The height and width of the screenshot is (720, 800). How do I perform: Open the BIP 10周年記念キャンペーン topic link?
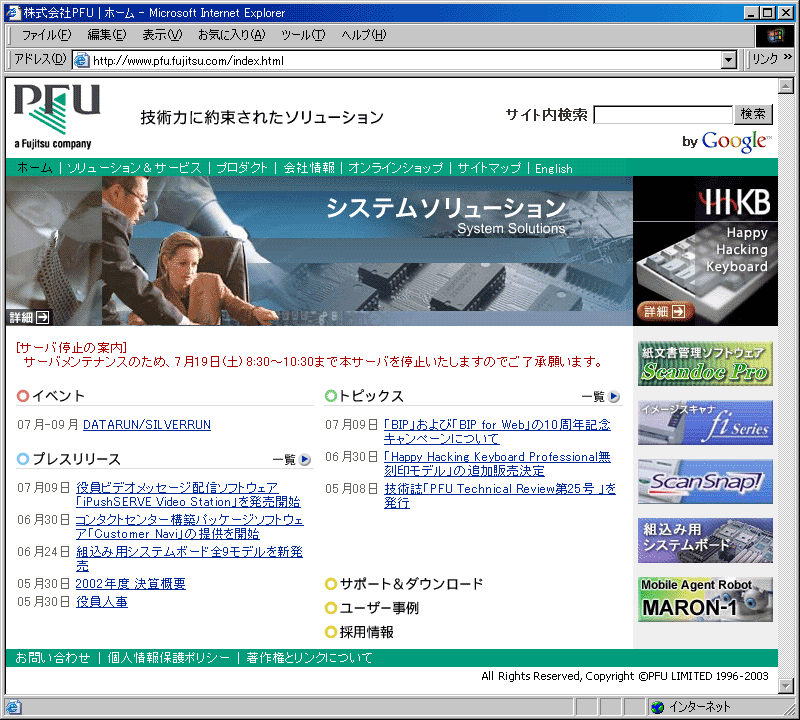(497, 432)
